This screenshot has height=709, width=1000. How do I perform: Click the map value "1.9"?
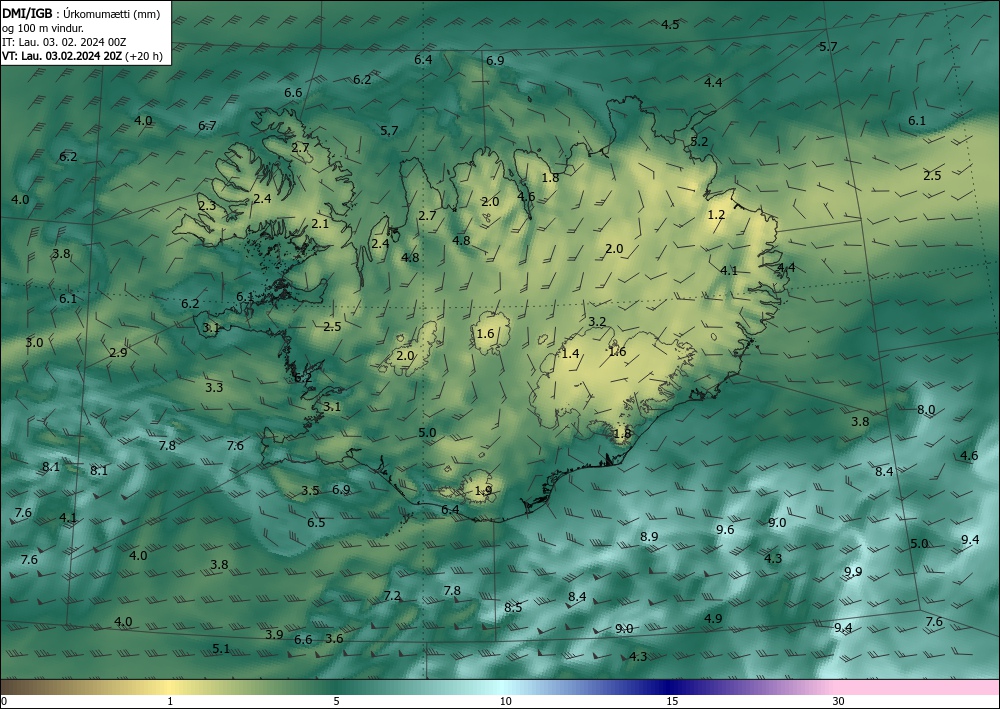483,490
